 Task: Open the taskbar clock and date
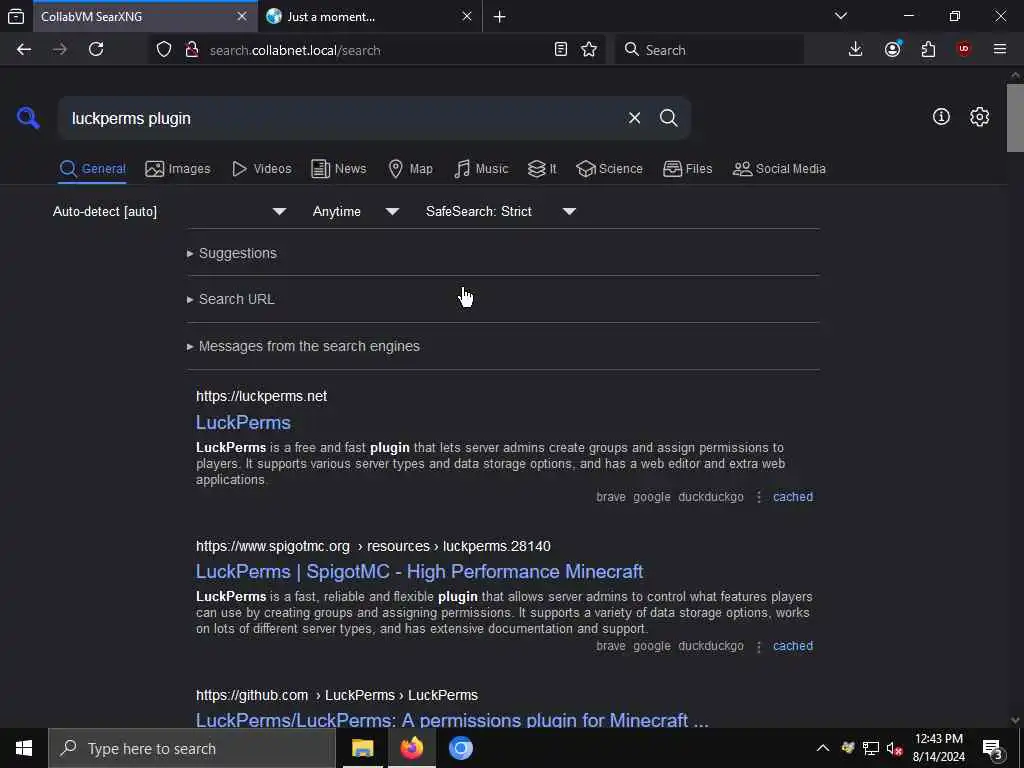(938, 748)
